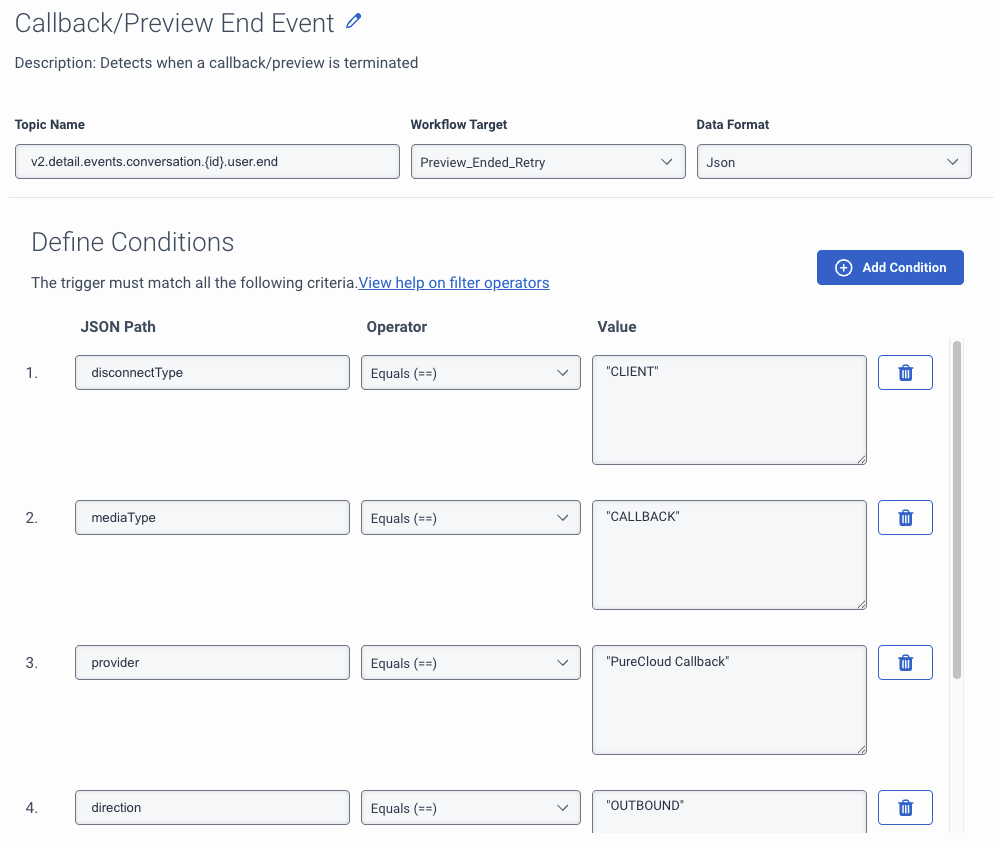Click the pencil icon to edit trigger name
Screen dimensions: 994x842
(x=353, y=21)
